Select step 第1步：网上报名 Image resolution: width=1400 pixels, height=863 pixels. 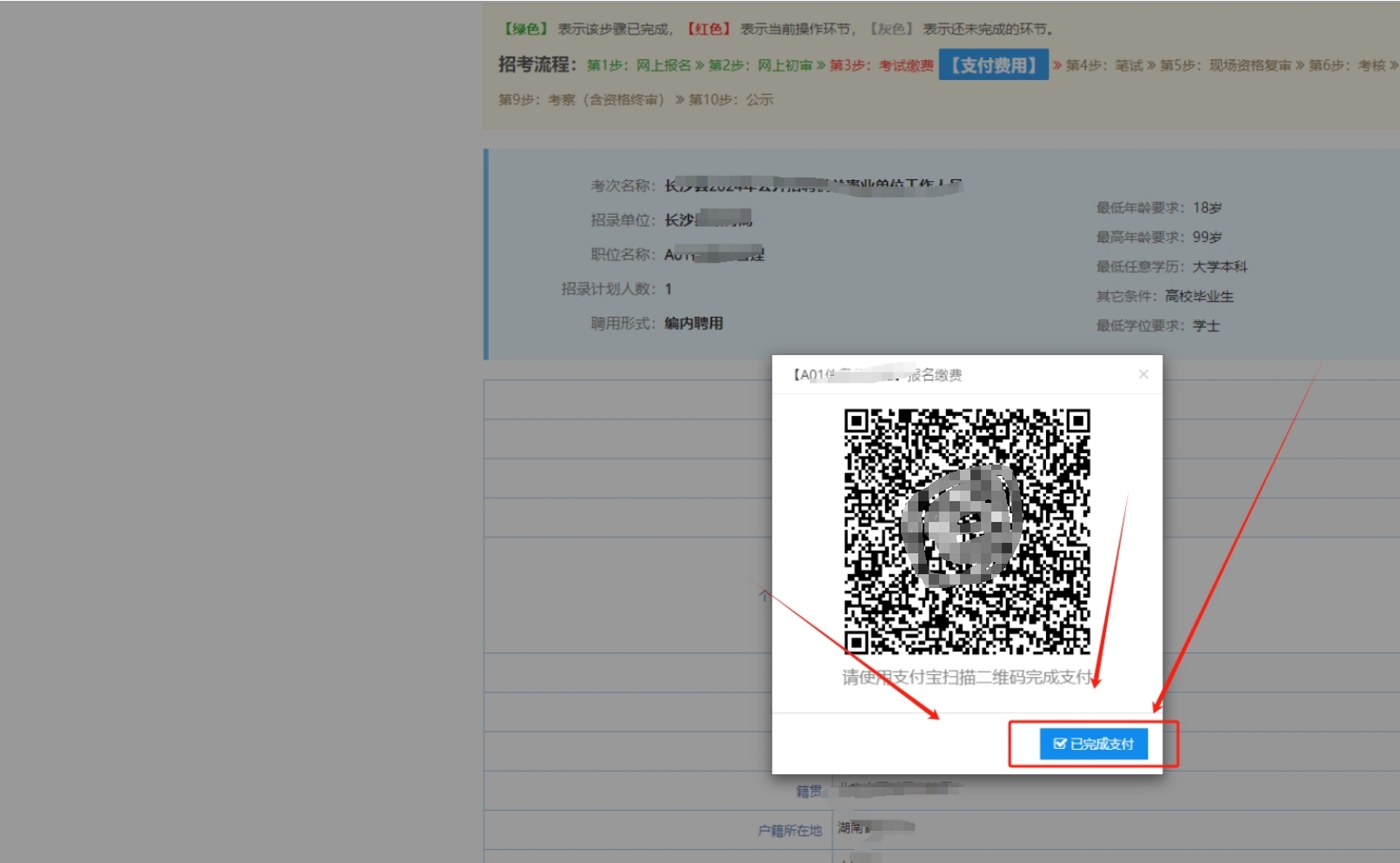(639, 65)
